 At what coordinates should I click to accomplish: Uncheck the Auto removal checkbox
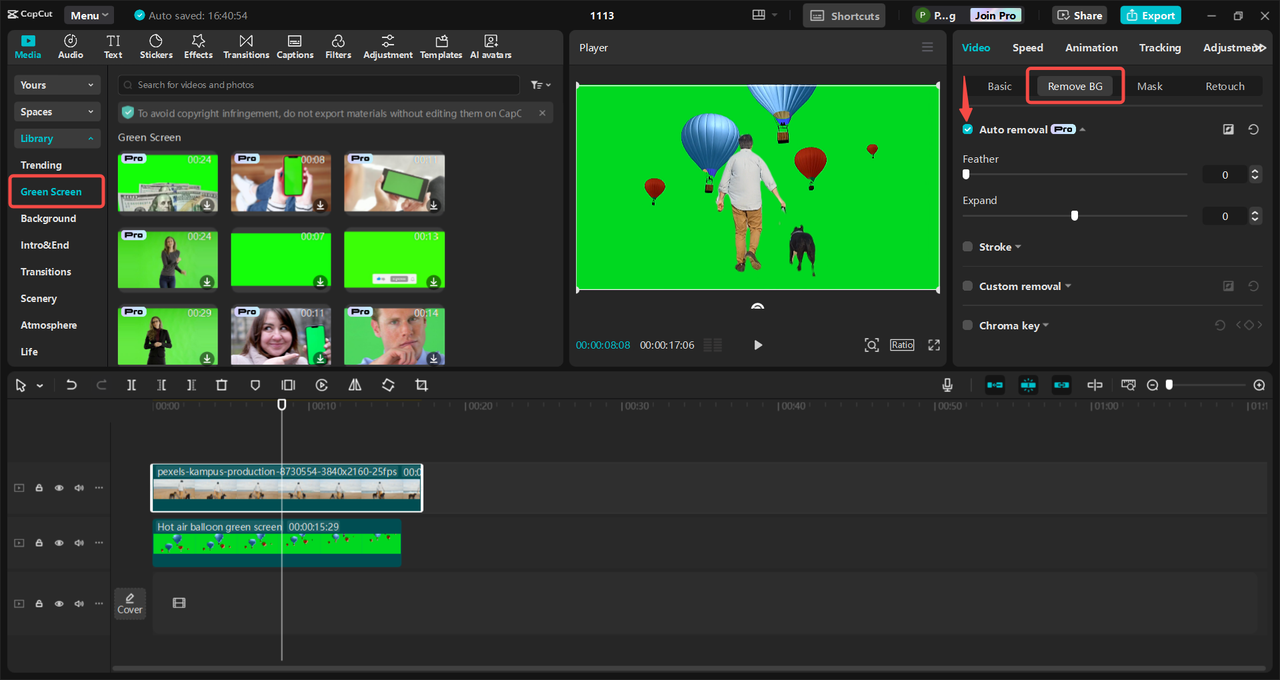click(967, 130)
